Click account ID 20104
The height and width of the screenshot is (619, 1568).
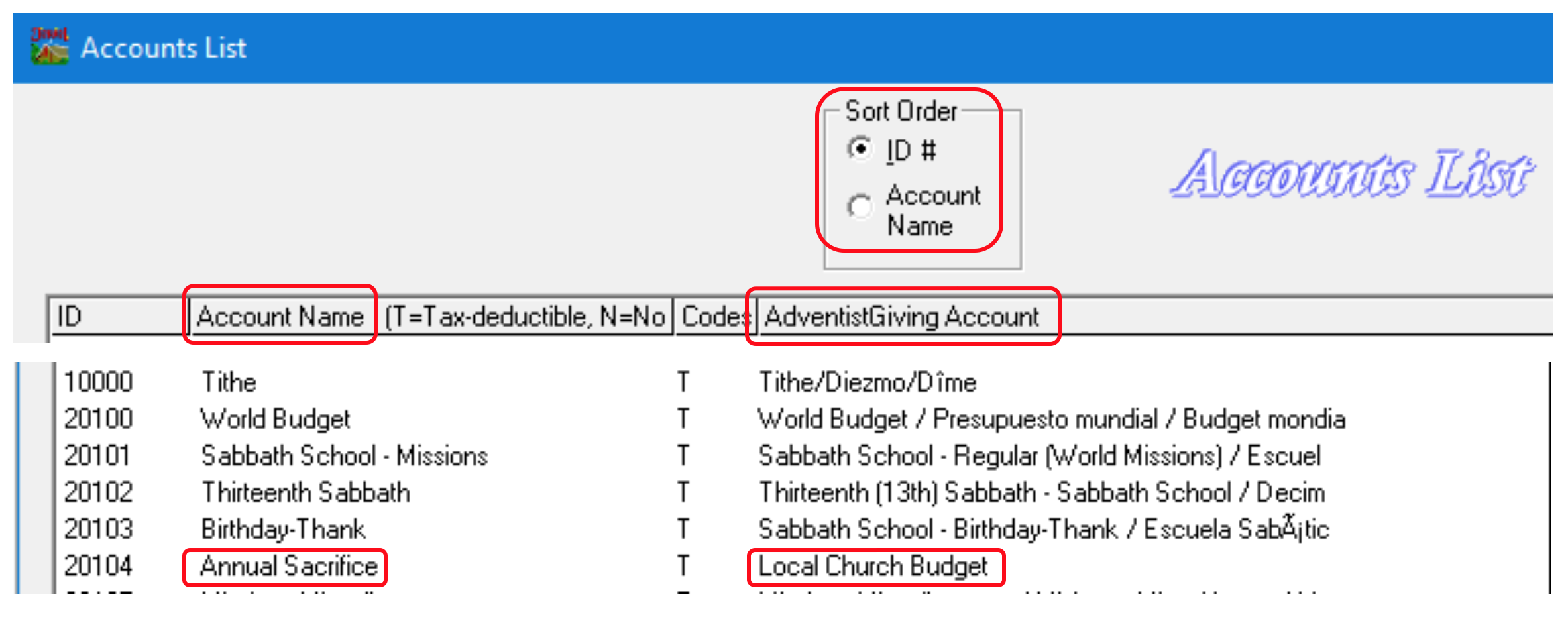98,566
